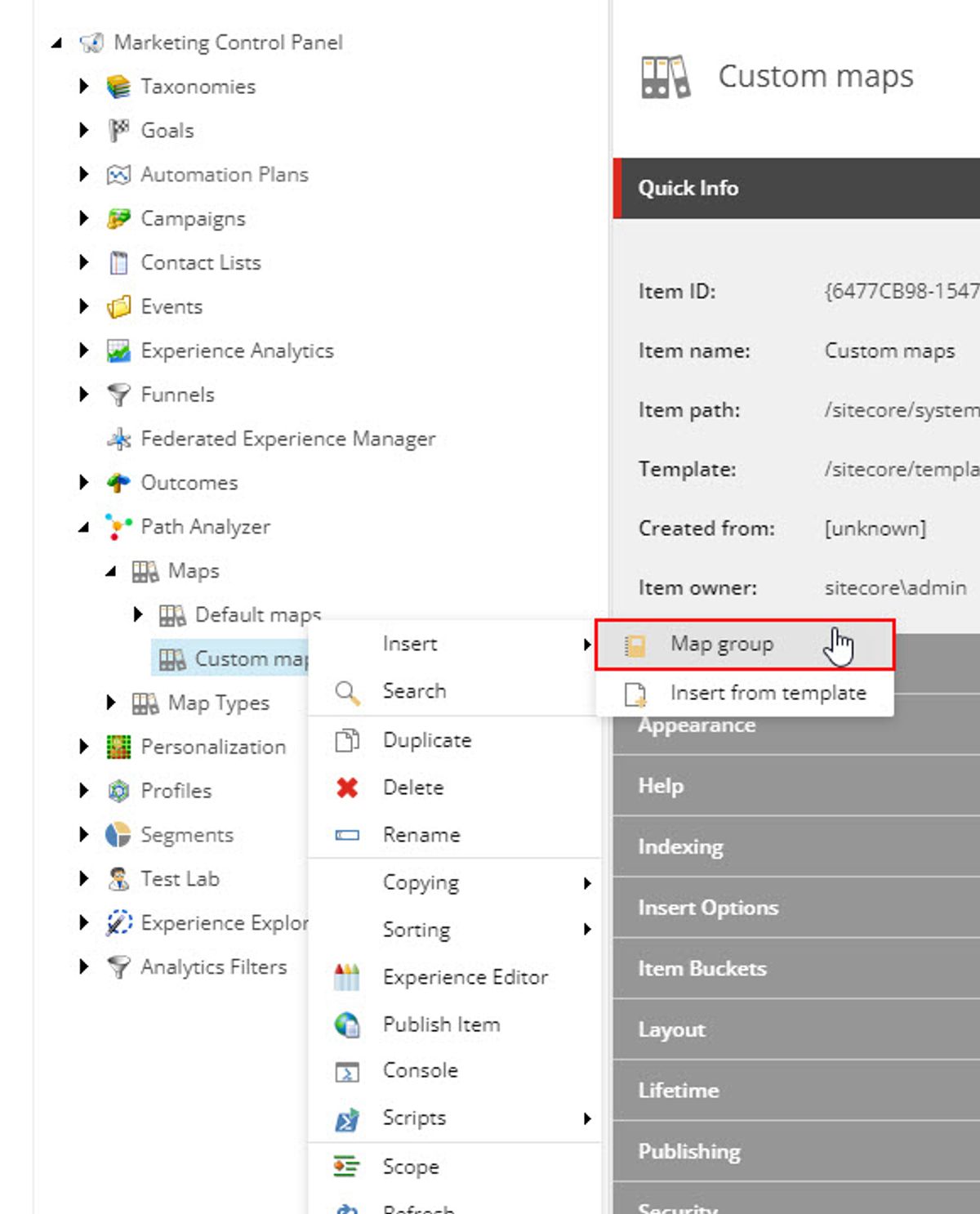Collapse the Marketing Control Panel node
Viewport: 980px width, 1214px height.
click(56, 42)
